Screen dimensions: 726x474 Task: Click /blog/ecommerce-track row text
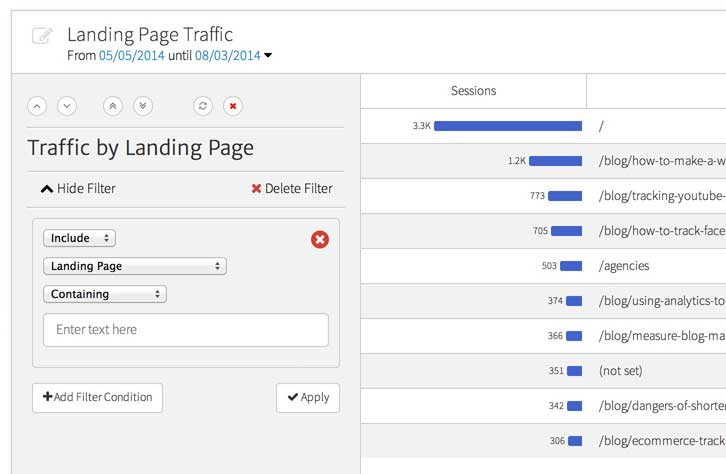pos(662,441)
